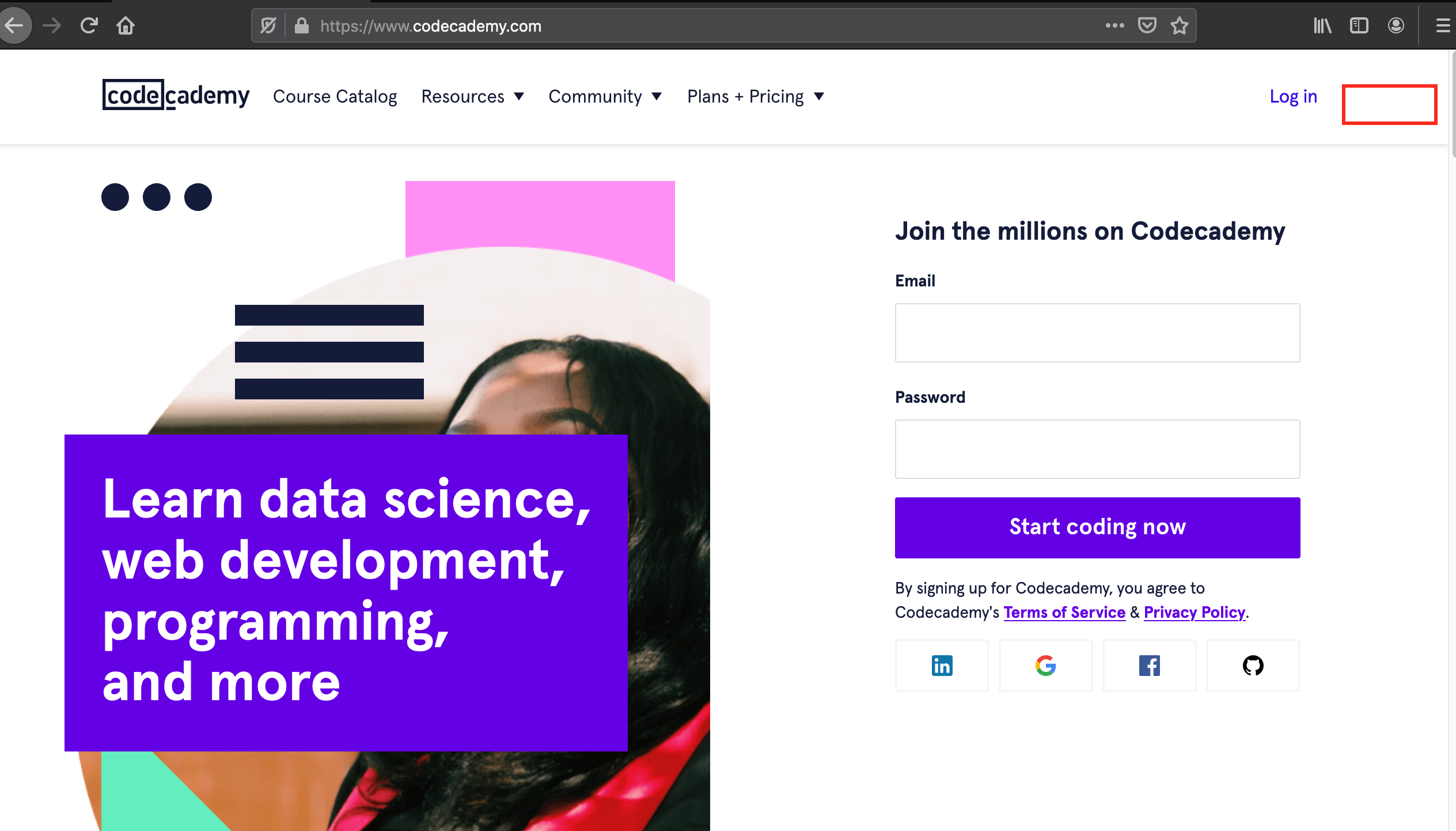The width and height of the screenshot is (1456, 831).
Task: Select the LinkedIn sign-up icon
Action: point(942,666)
